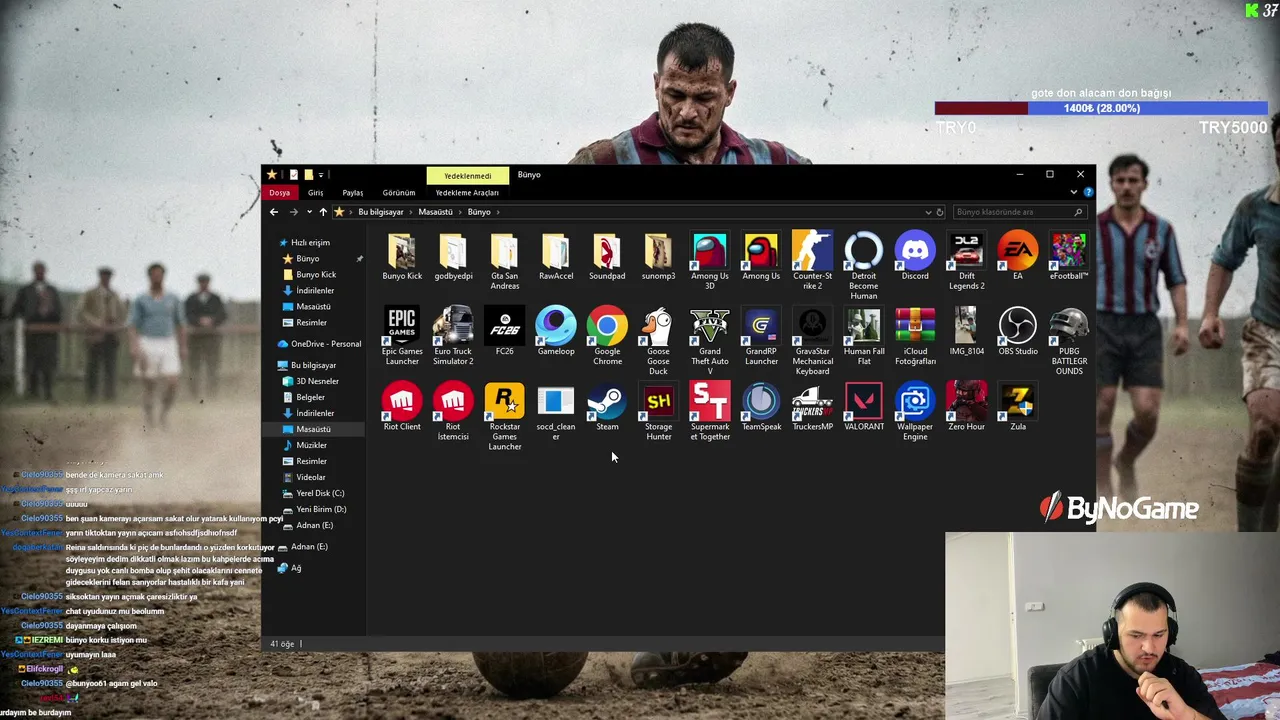Screen dimensions: 1280x720
Task: Expand the ribbon with the chevron
Action: click(x=1074, y=192)
